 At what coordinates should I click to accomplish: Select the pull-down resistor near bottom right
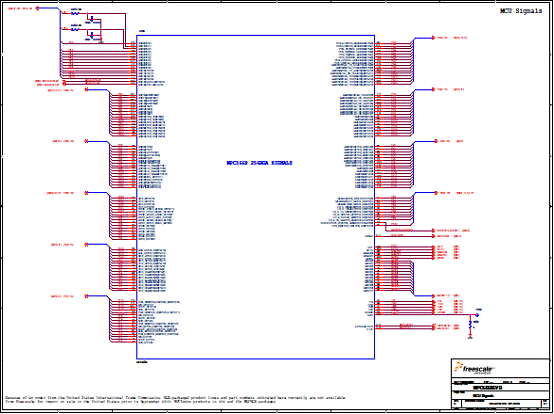[470, 325]
